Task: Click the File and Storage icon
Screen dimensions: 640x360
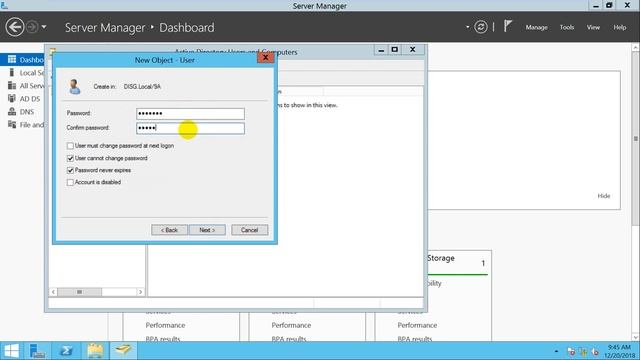Action: tap(12, 125)
